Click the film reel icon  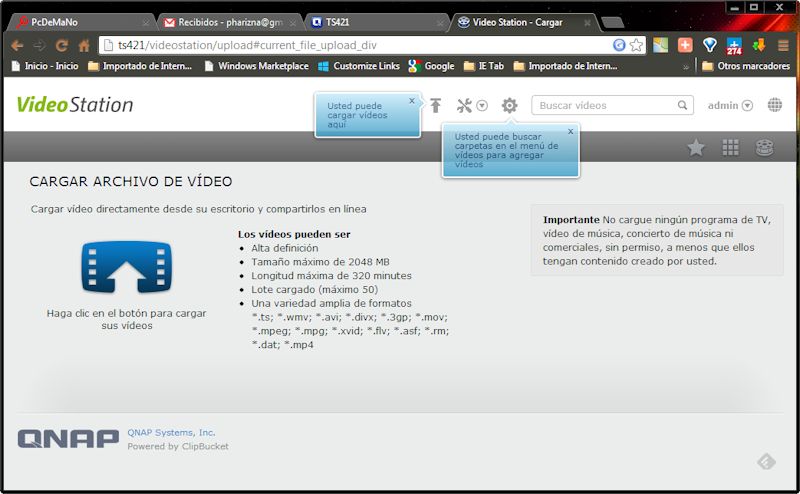point(764,147)
